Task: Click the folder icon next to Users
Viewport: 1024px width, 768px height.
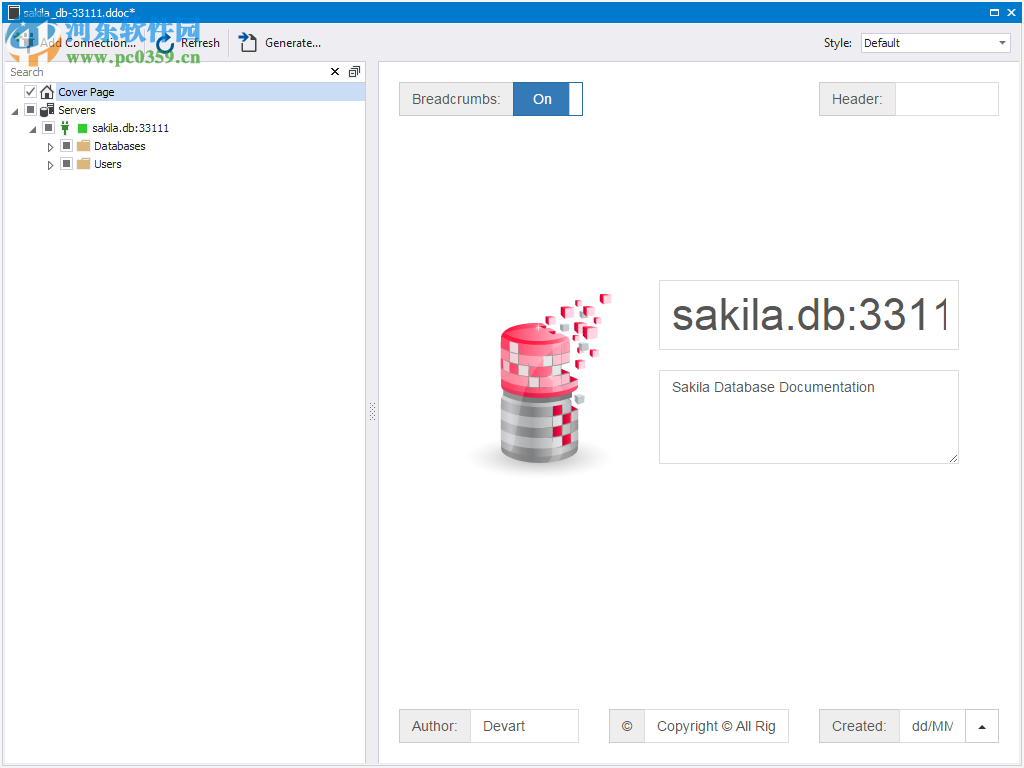Action: point(82,164)
